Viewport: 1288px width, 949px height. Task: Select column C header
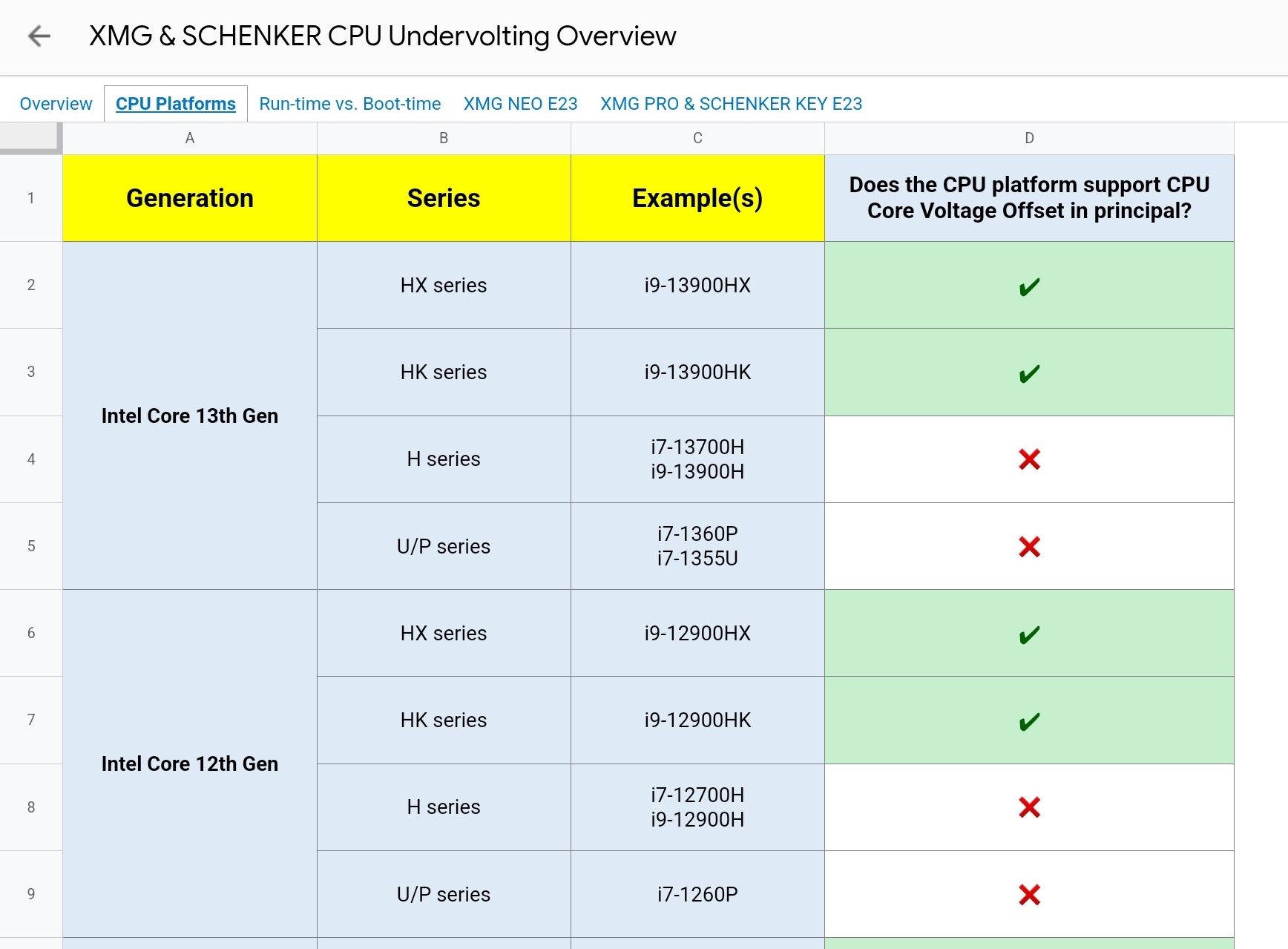[697, 138]
